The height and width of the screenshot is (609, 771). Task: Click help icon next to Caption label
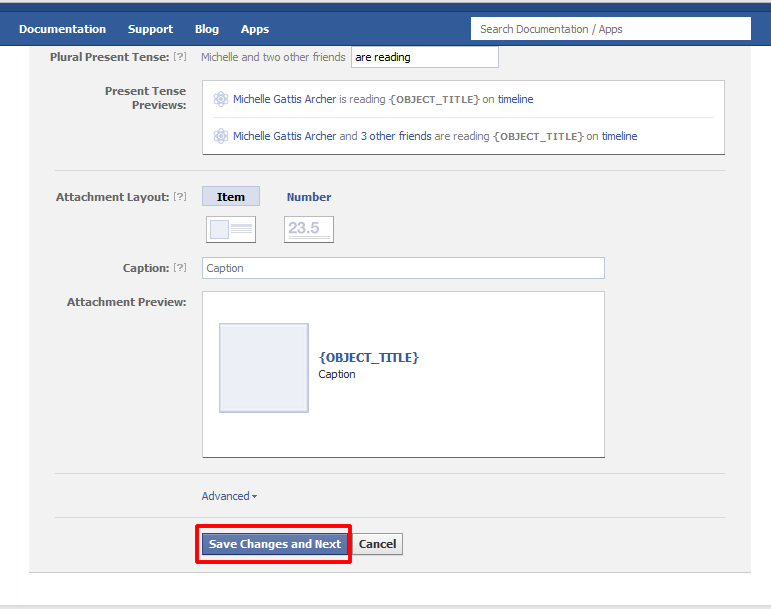click(180, 268)
